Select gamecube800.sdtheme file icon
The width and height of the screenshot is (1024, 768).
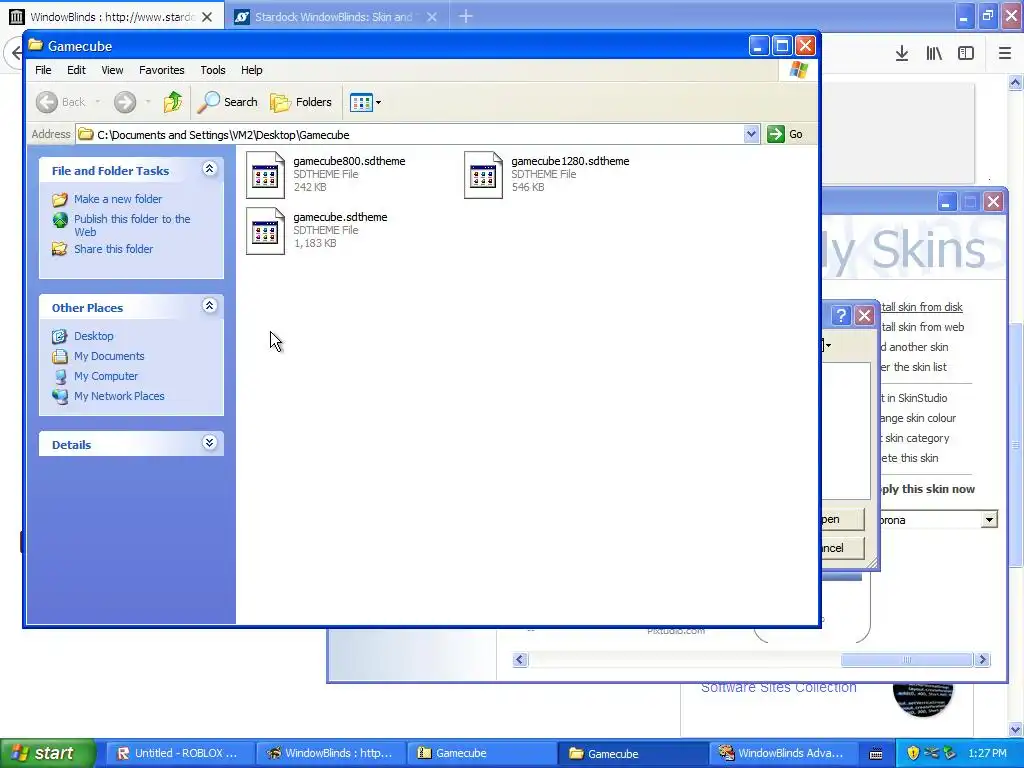click(x=265, y=174)
